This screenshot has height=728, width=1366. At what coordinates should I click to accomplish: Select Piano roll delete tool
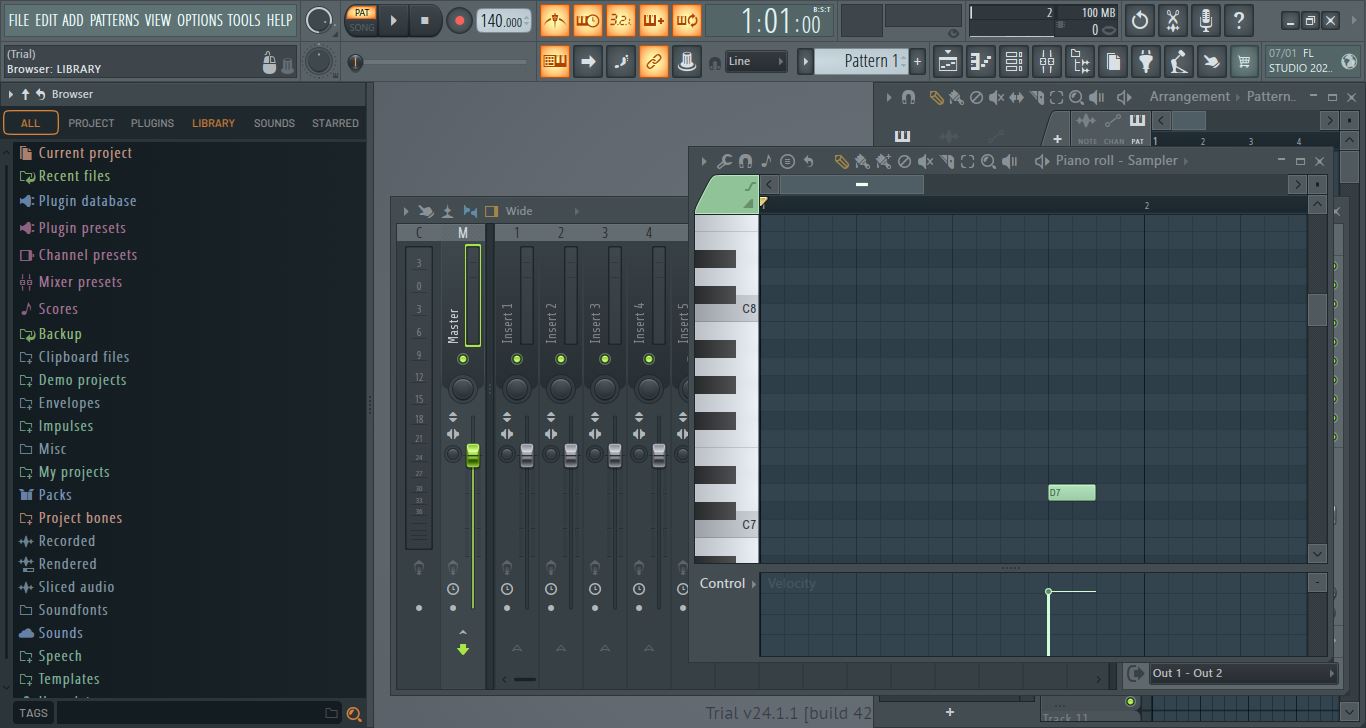(904, 161)
